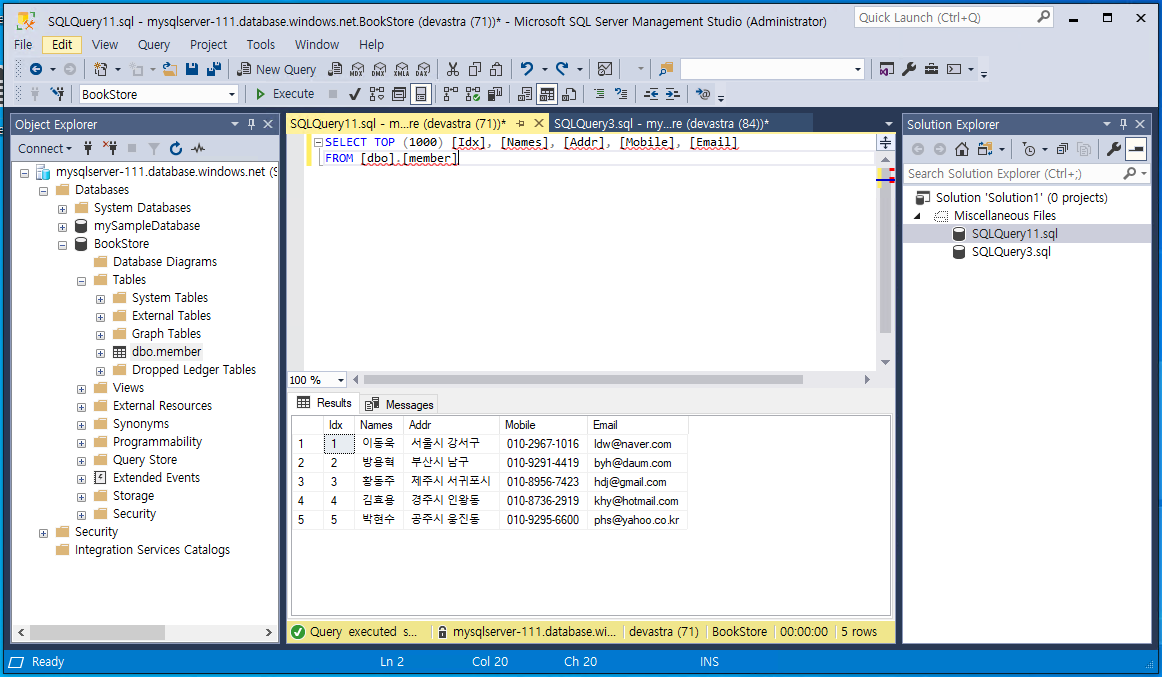Click the query editor horizontal scrollbar

click(583, 380)
